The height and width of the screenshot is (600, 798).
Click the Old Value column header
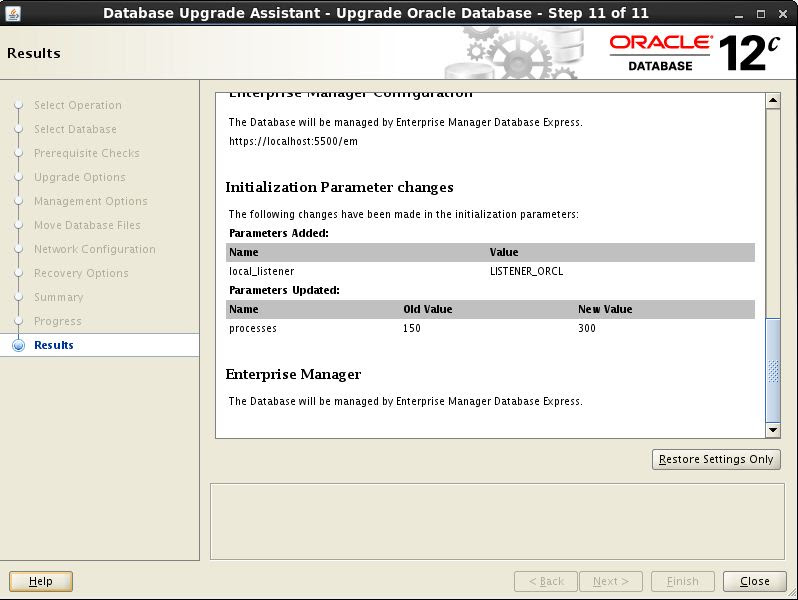pos(428,309)
